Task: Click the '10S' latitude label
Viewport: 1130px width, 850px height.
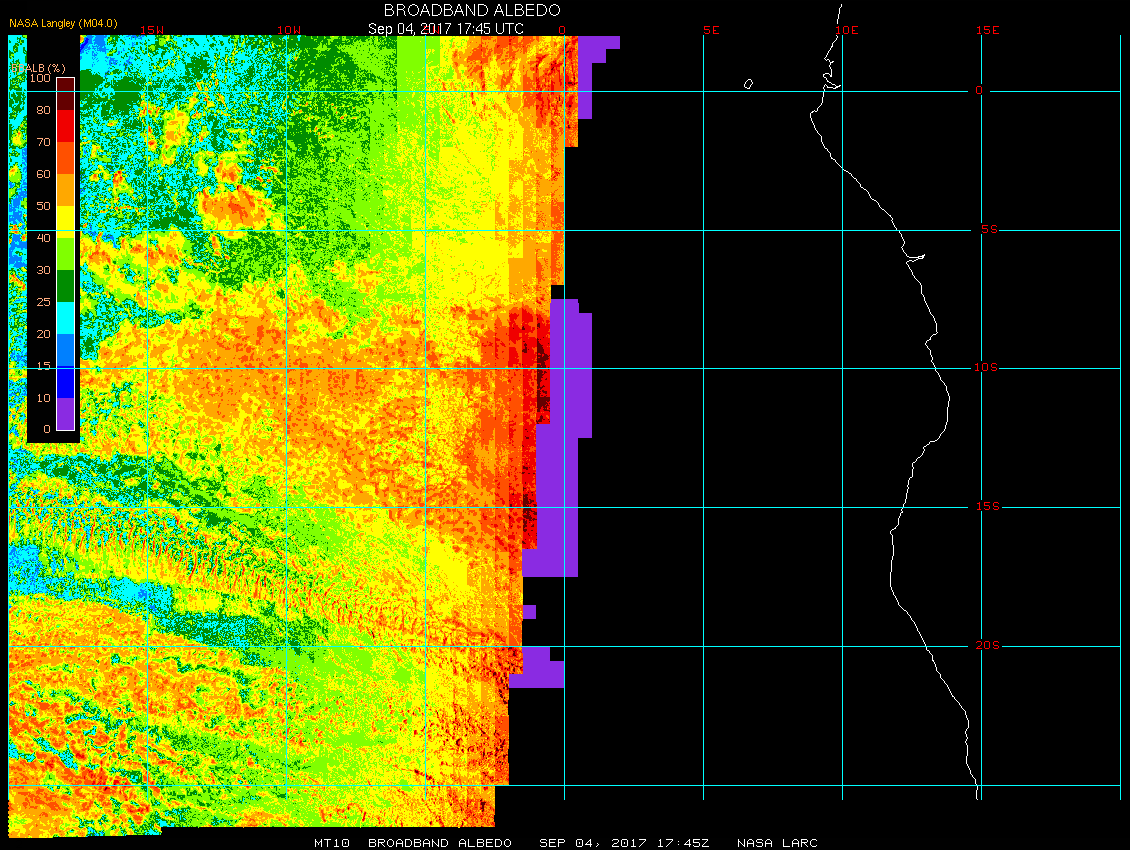Action: (x=986, y=368)
